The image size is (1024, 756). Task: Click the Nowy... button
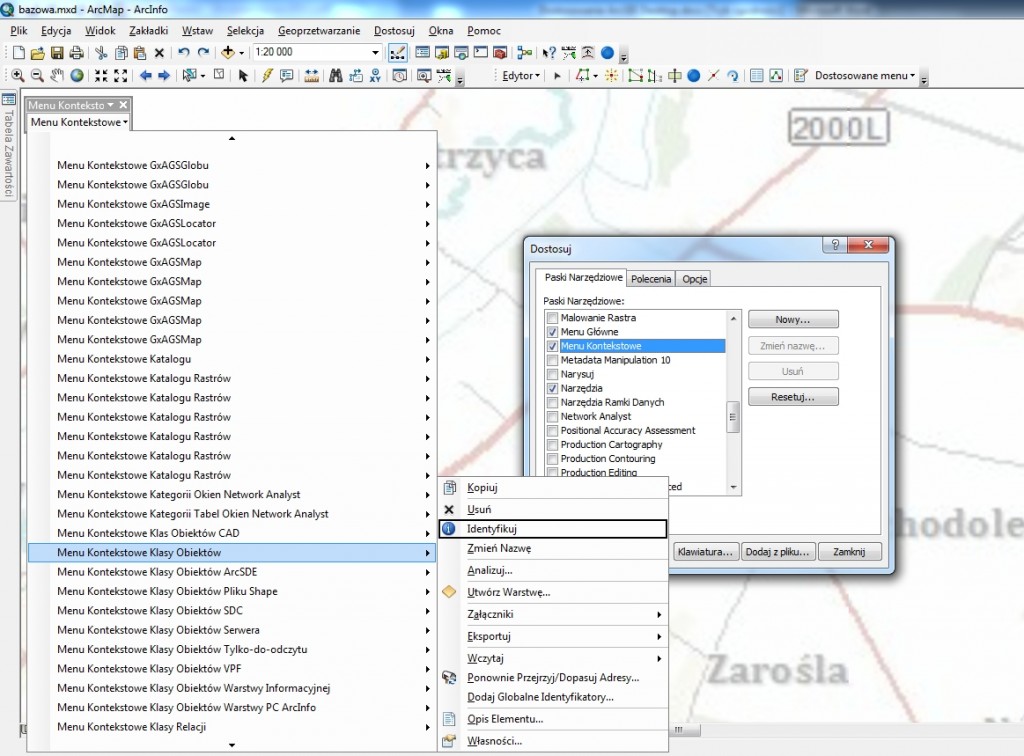(793, 320)
